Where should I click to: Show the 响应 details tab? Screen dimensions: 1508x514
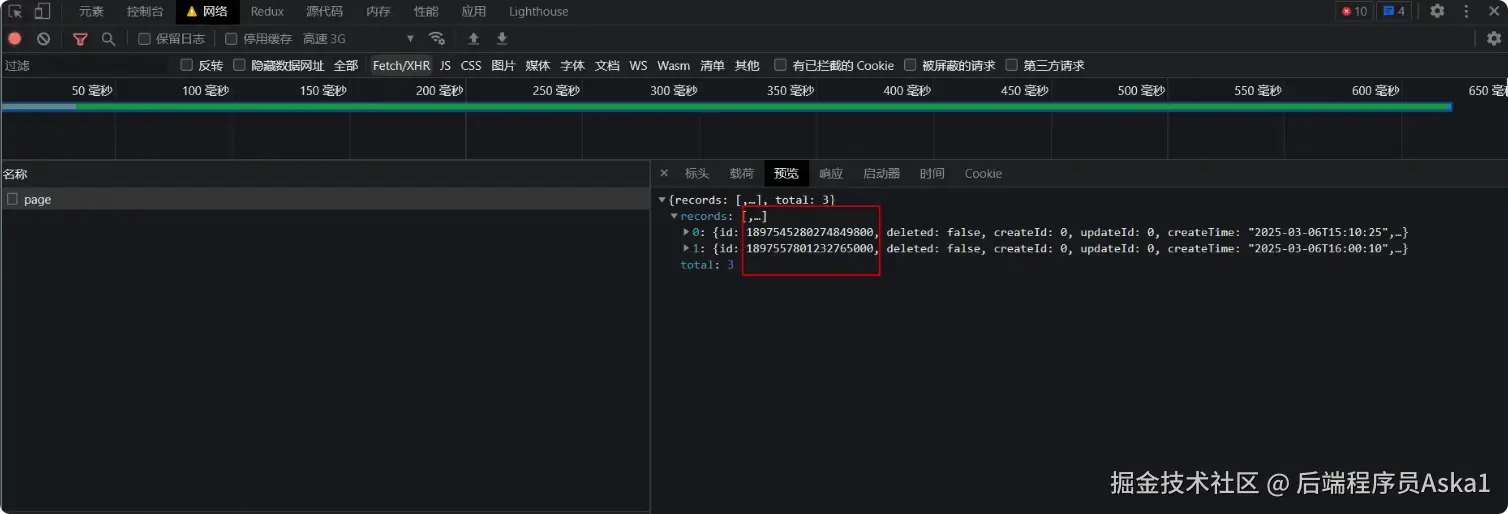click(x=831, y=173)
